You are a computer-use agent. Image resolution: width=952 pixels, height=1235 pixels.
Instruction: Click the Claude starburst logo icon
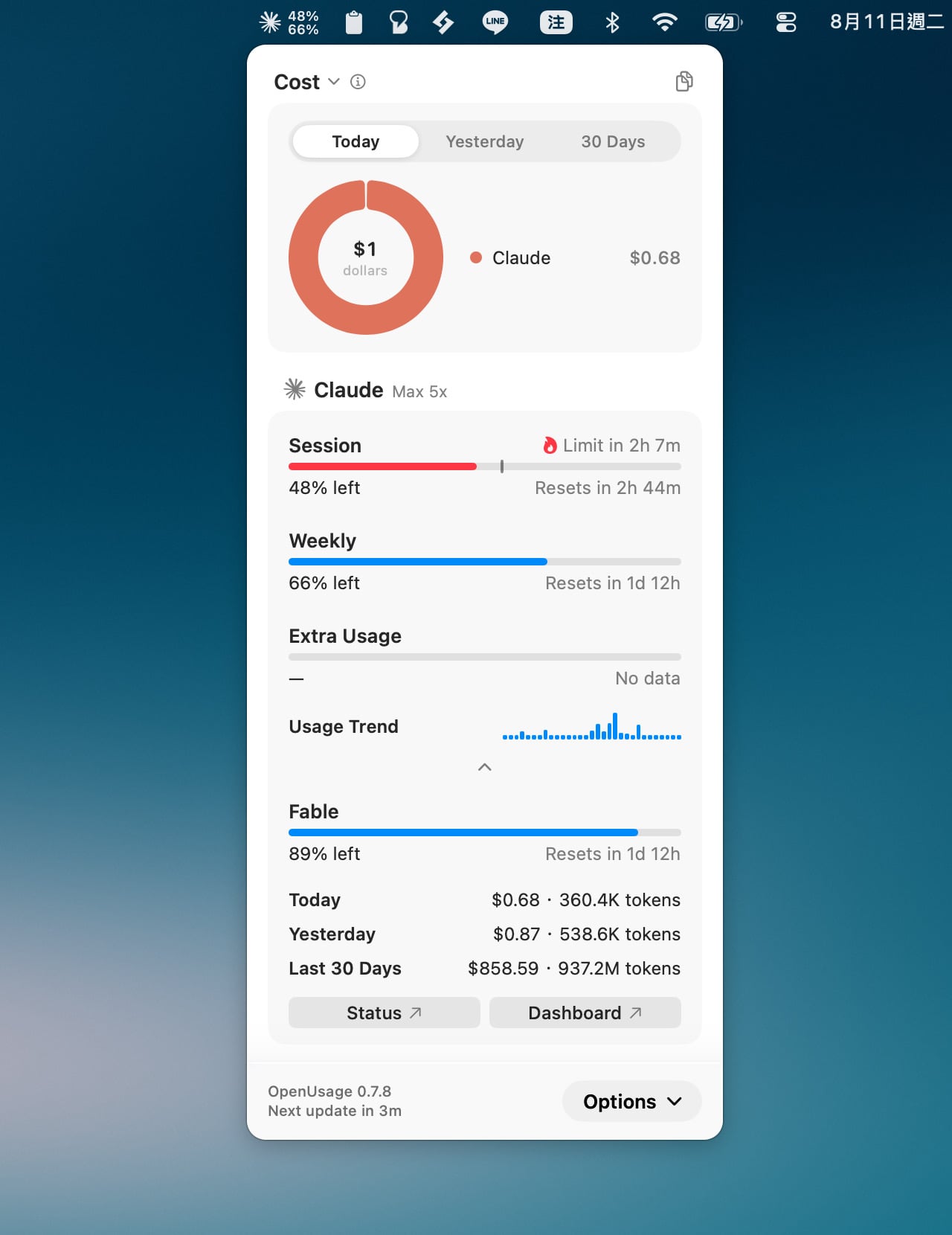click(x=295, y=388)
